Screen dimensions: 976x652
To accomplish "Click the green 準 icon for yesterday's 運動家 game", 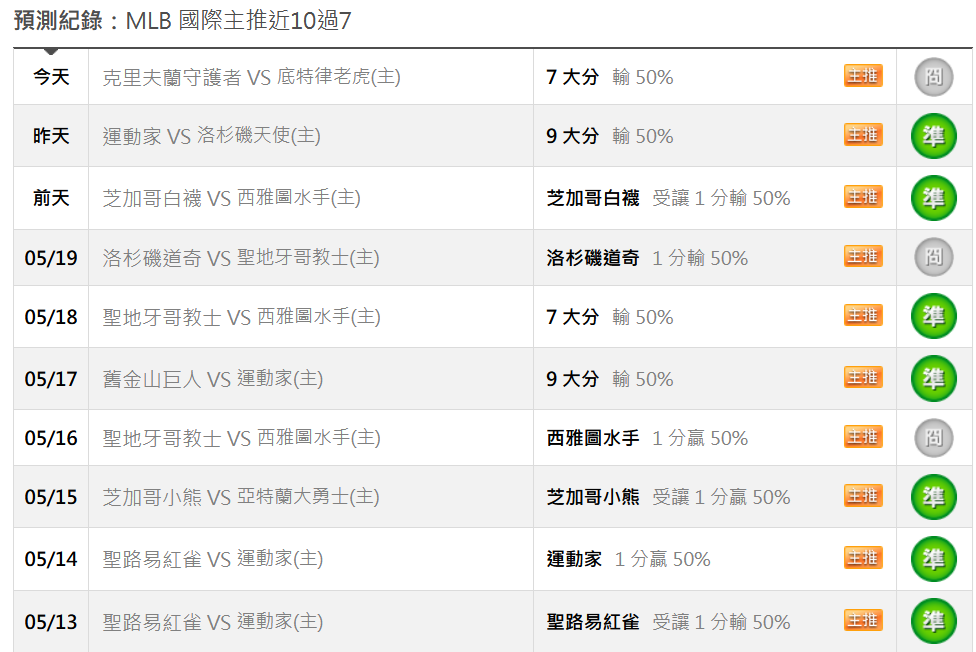I will [933, 136].
